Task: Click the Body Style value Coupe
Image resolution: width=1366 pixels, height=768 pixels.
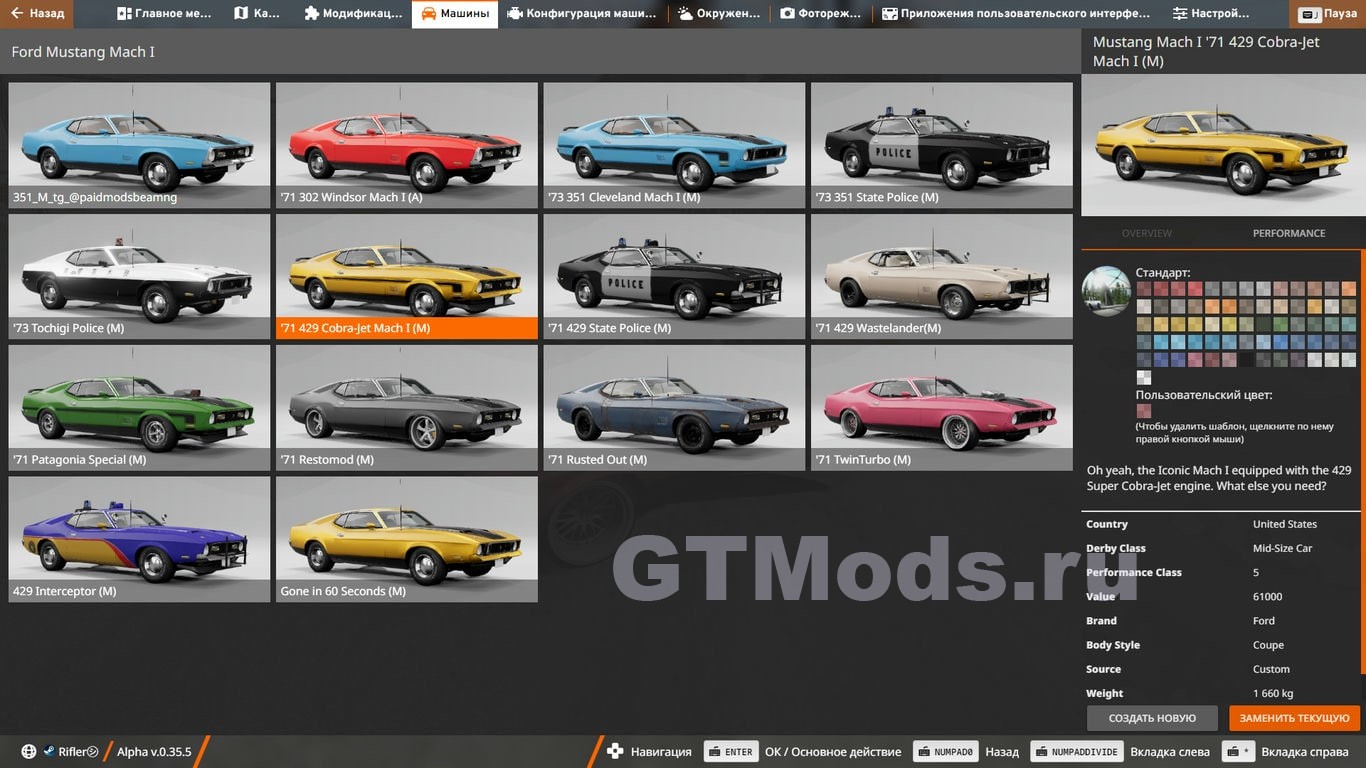Action: (x=1269, y=645)
